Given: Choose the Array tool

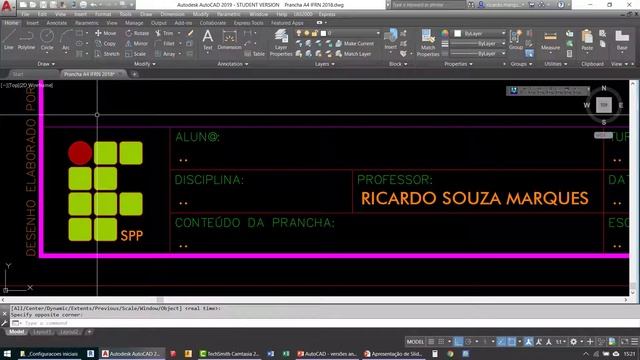Looking at the screenshot, I should pyautogui.click(x=165, y=53).
